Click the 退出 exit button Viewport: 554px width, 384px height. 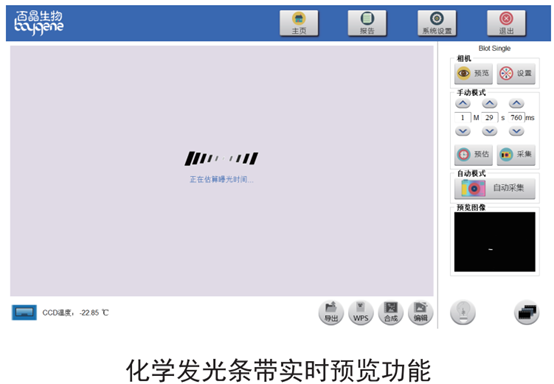[x=506, y=23]
